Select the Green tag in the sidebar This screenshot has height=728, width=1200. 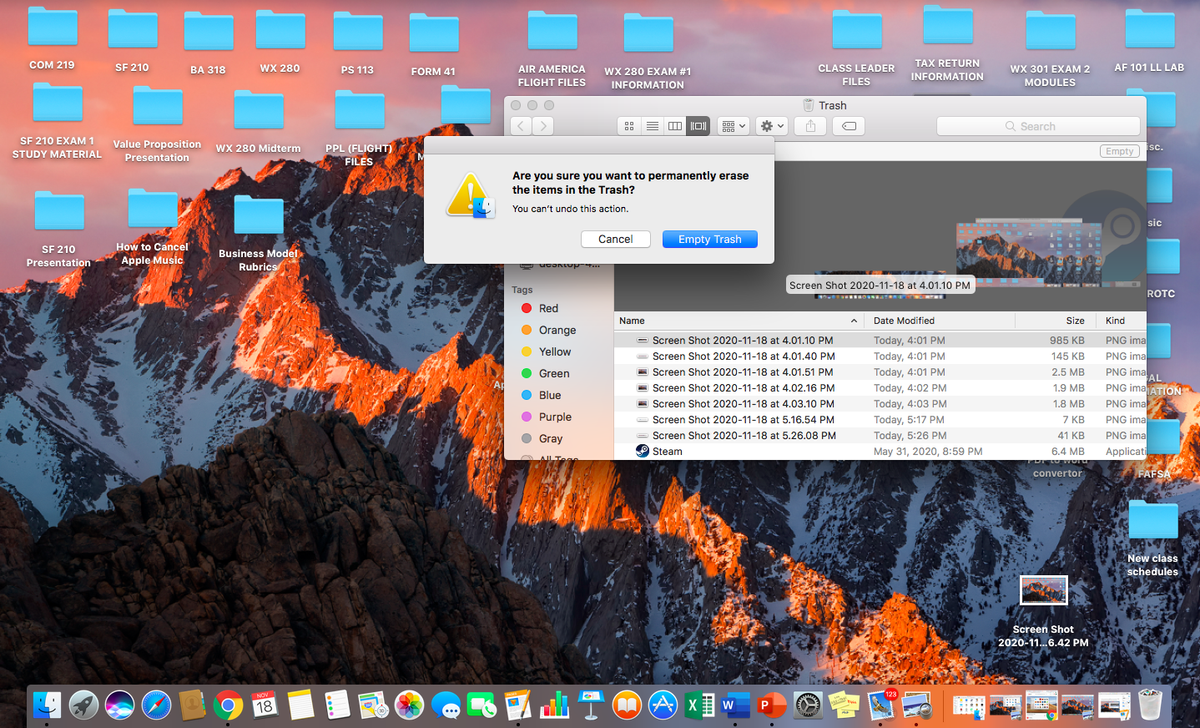[553, 373]
